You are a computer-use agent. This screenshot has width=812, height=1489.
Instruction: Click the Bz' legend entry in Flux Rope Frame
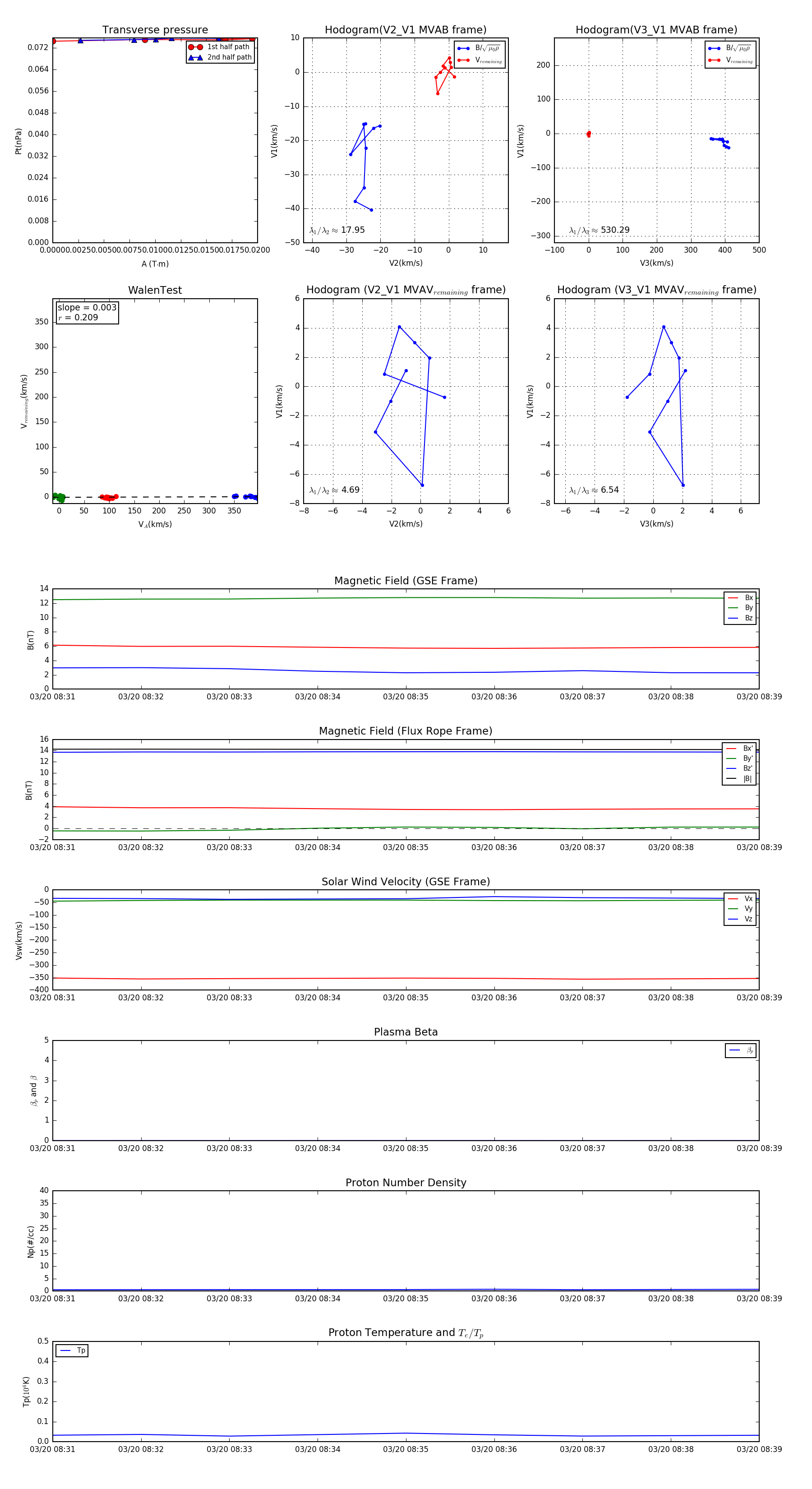[x=740, y=768]
